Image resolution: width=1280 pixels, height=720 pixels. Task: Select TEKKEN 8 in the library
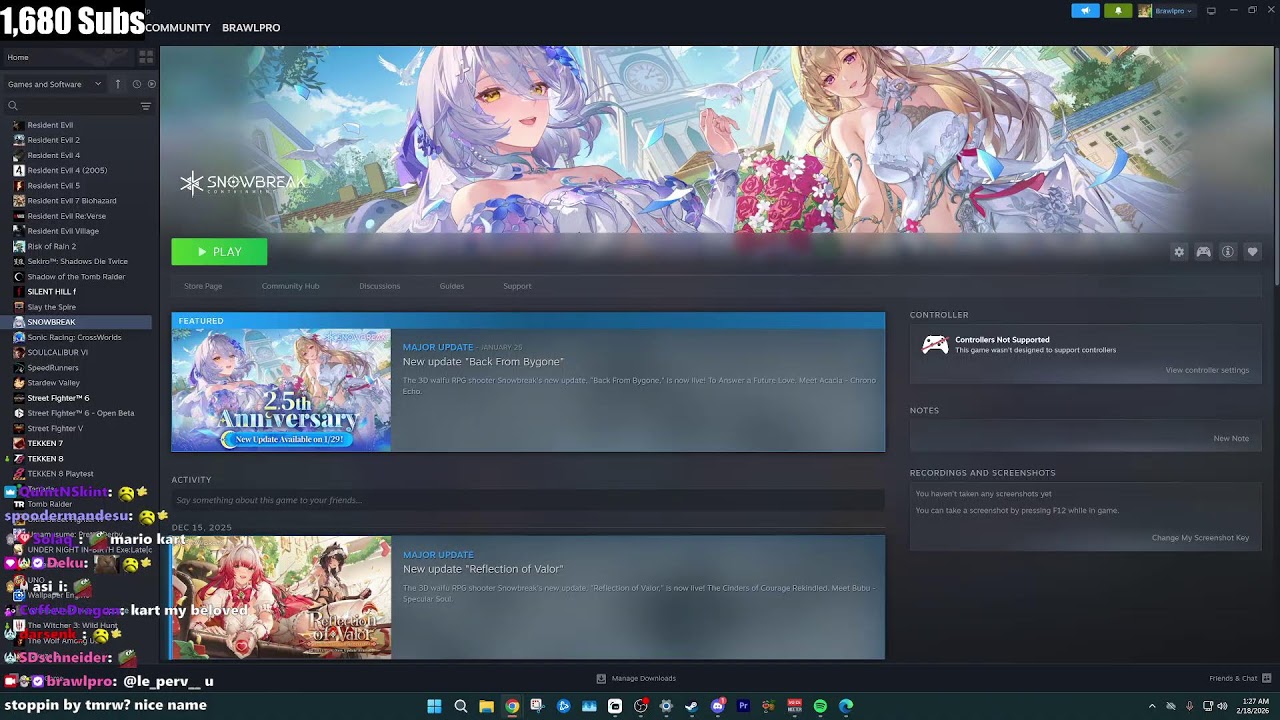tap(45, 459)
